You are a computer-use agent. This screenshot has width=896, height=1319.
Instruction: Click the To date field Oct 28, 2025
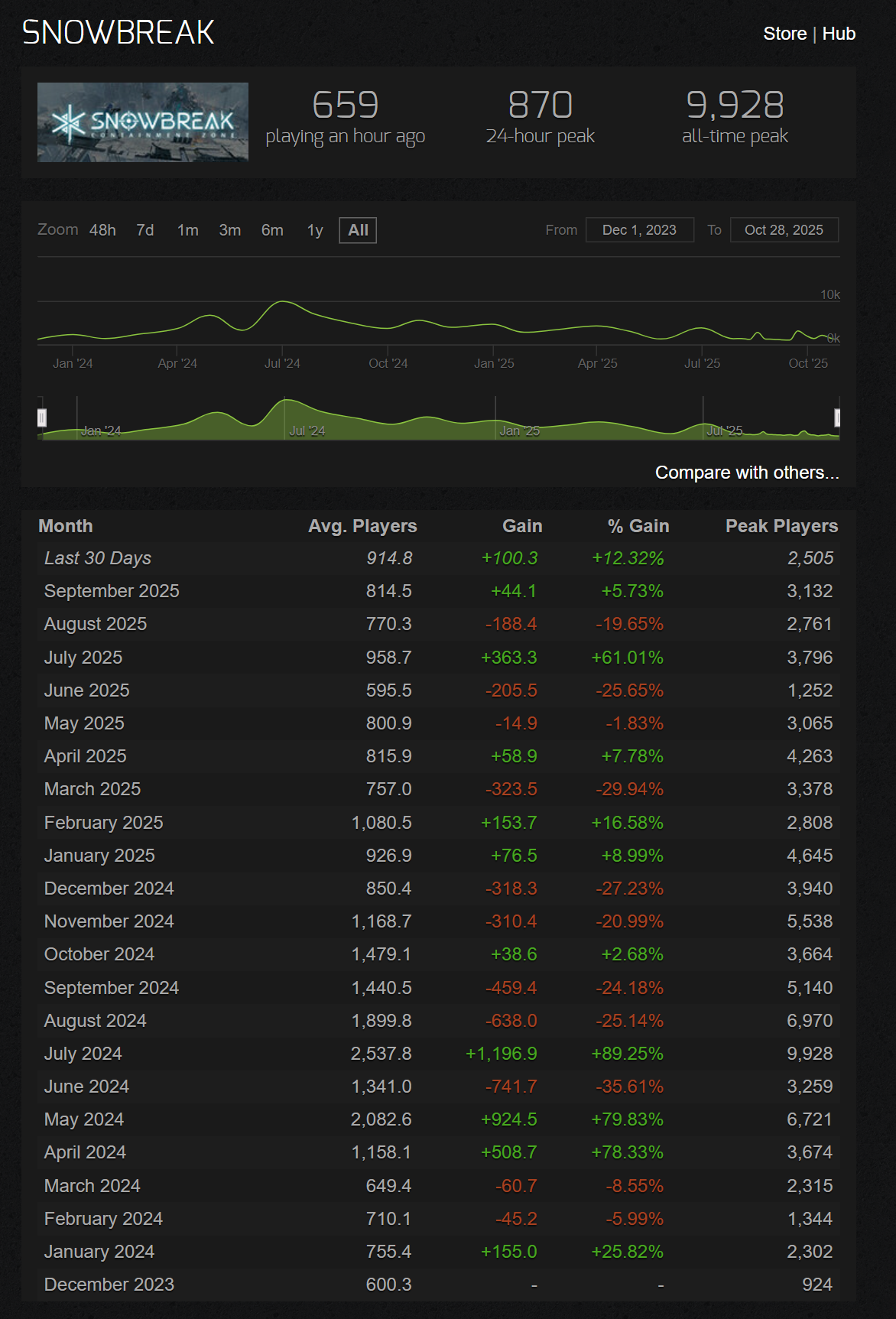pos(784,230)
